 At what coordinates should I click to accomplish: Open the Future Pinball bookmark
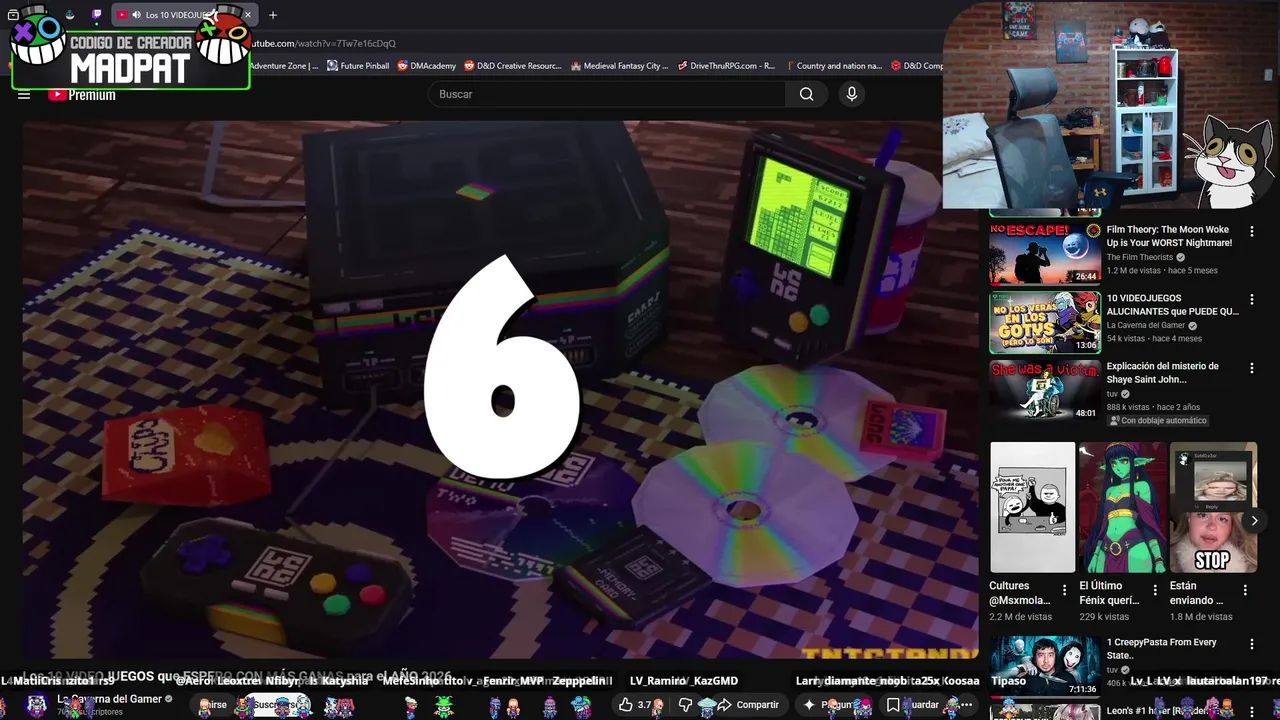tap(358, 66)
